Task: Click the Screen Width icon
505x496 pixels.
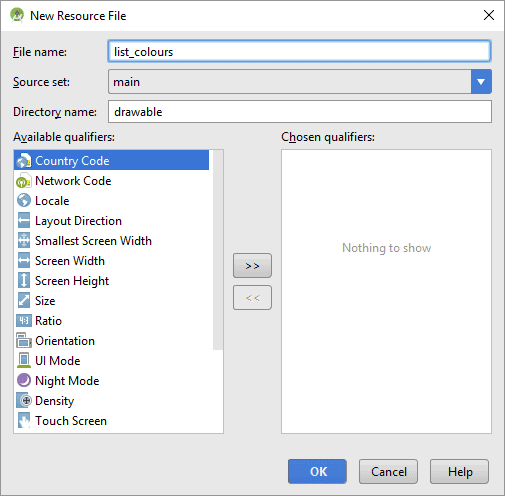Action: click(24, 261)
